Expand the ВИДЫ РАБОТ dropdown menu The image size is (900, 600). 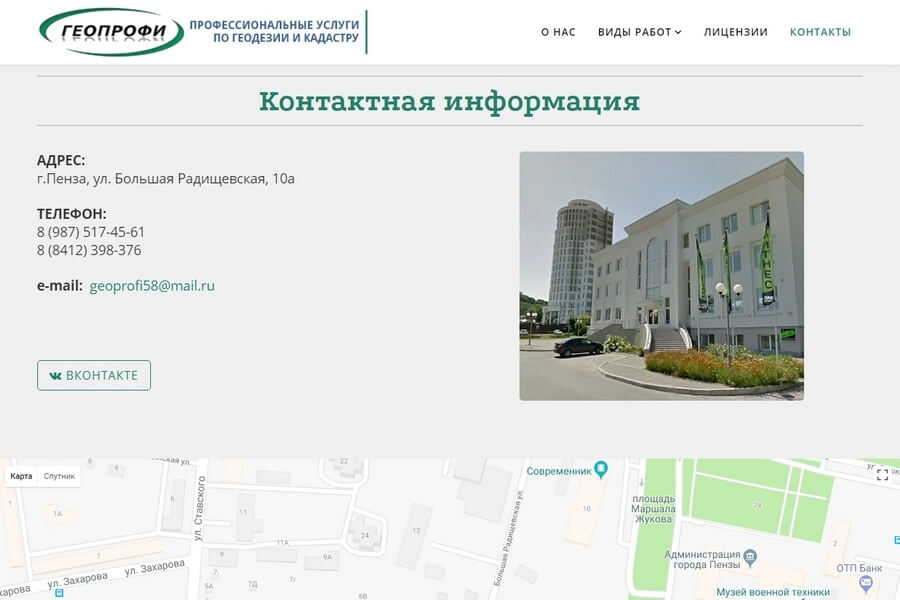click(639, 32)
